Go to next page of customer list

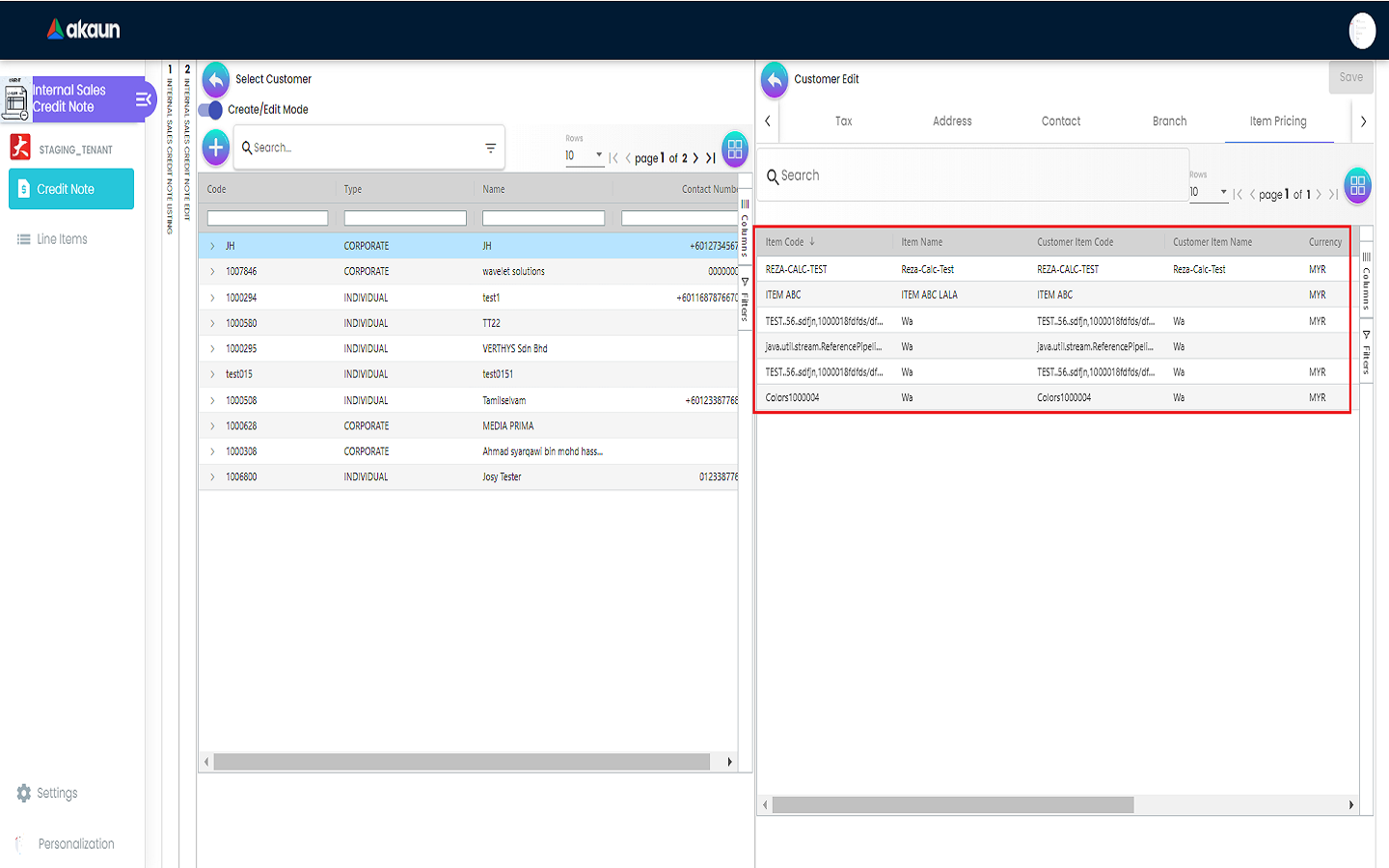point(695,158)
